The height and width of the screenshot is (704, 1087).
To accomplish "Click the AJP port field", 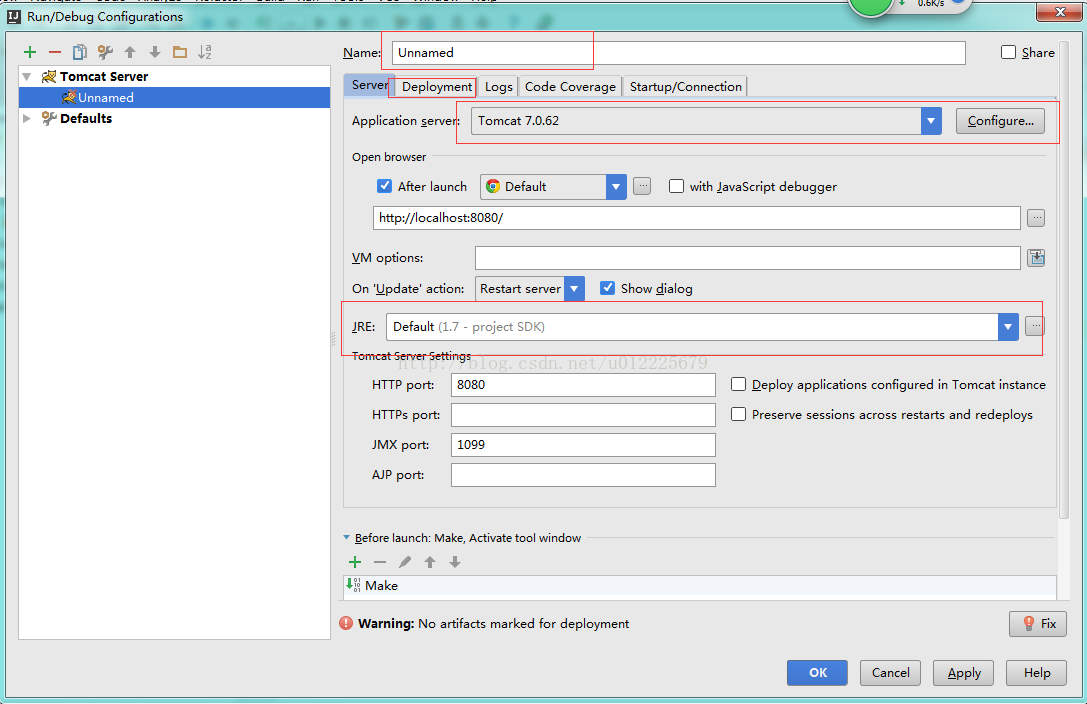I will (x=583, y=475).
